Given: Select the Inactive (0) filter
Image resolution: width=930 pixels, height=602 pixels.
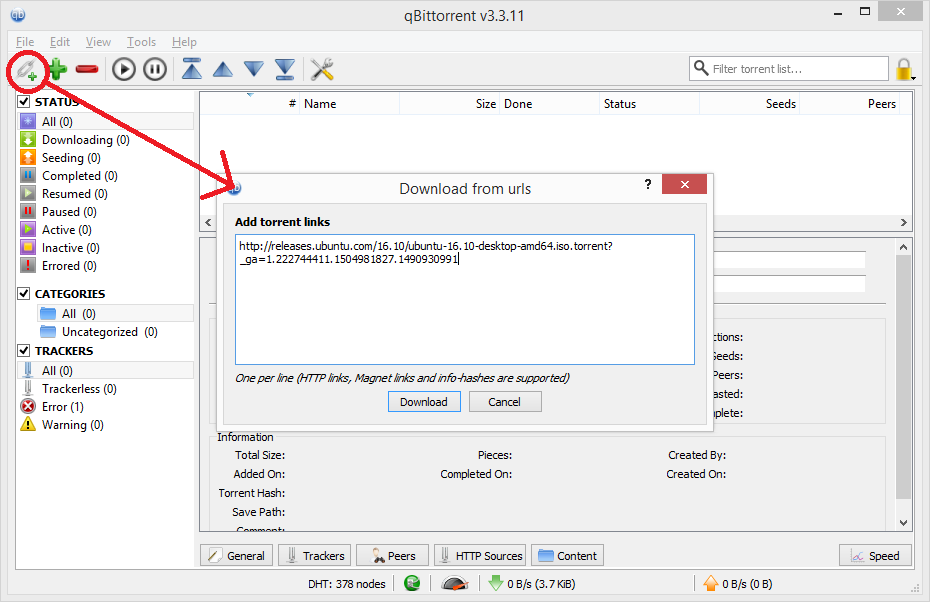Looking at the screenshot, I should coord(106,248).
